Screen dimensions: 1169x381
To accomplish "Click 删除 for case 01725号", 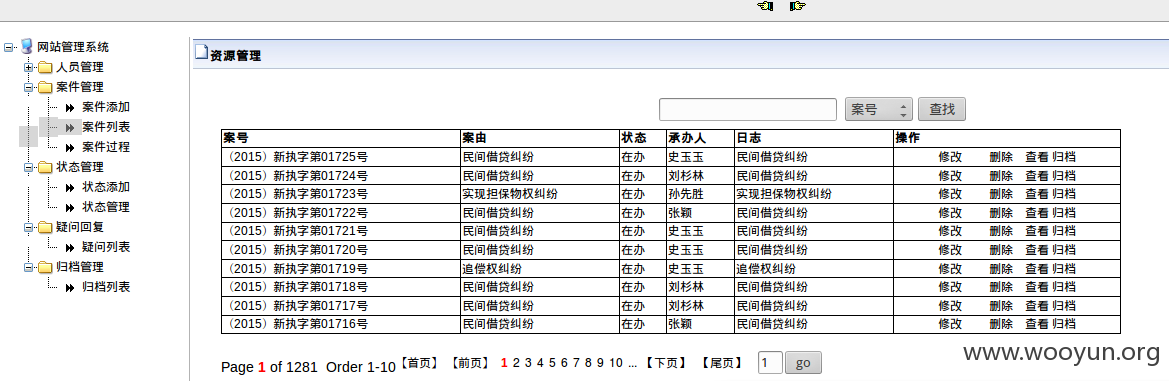I will coord(1001,157).
